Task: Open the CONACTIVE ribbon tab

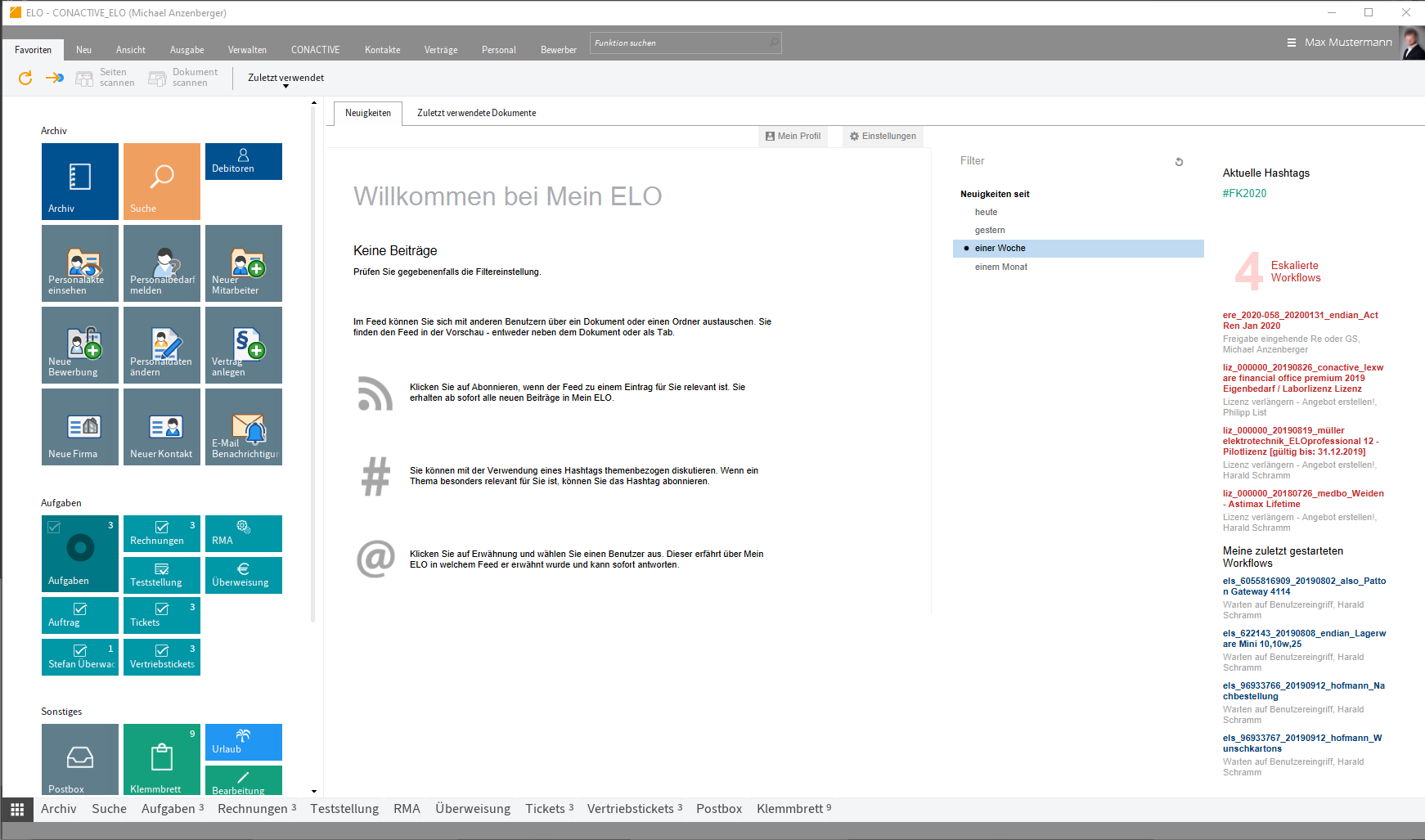Action: point(315,50)
